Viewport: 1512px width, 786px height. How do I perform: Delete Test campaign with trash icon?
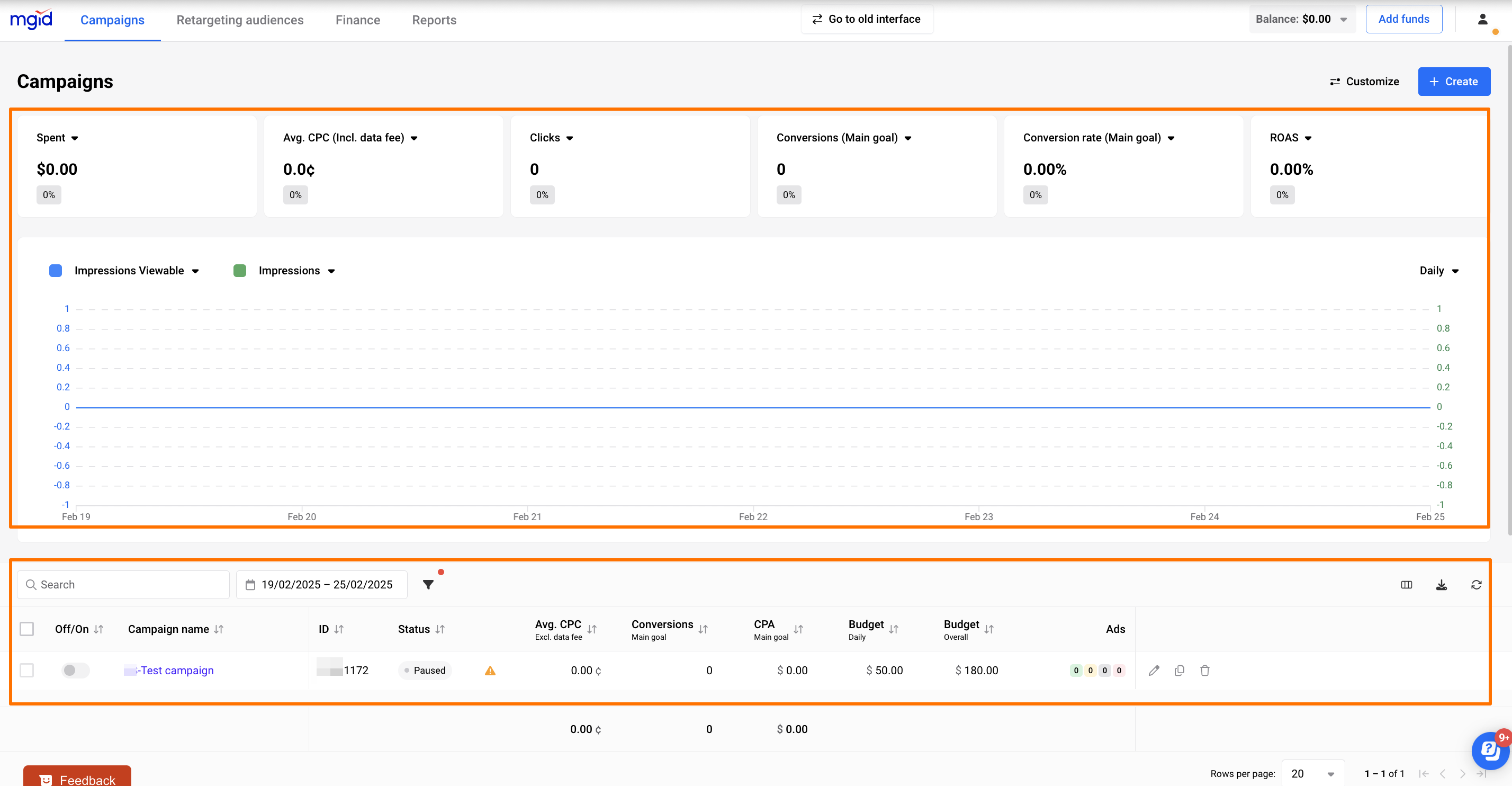point(1204,671)
